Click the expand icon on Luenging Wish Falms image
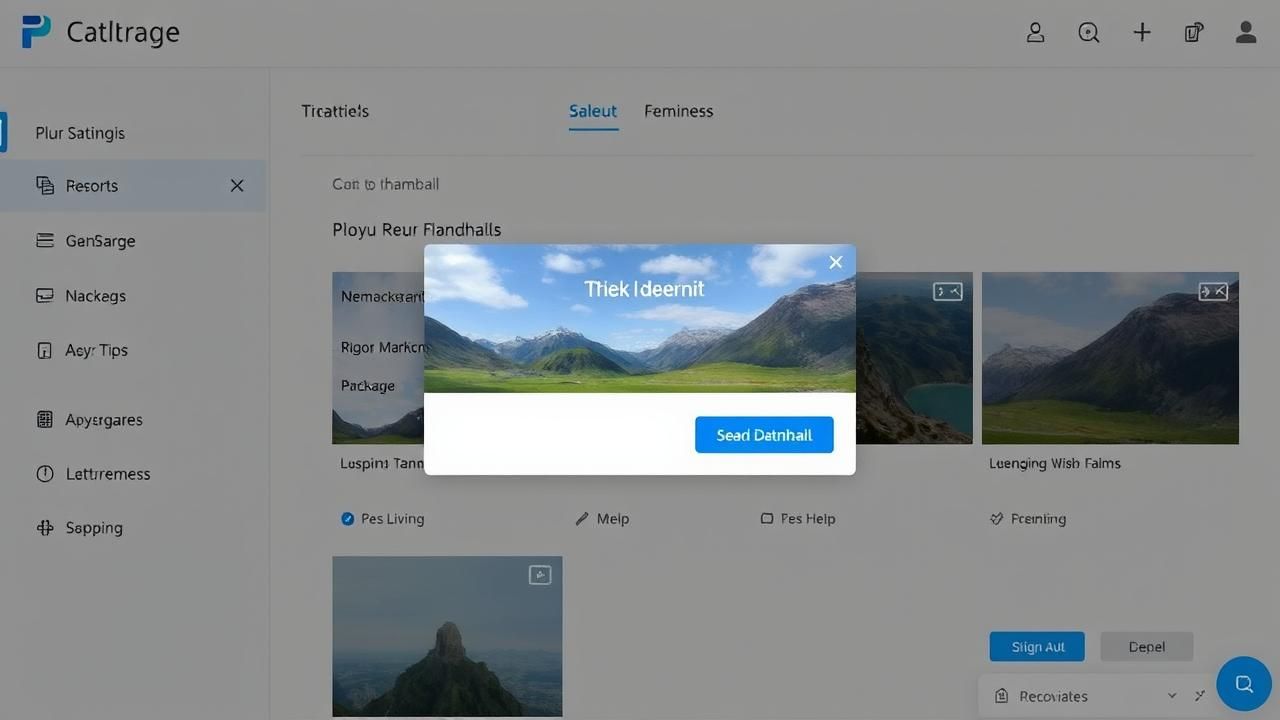The width and height of the screenshot is (1280, 720). coord(1213,291)
